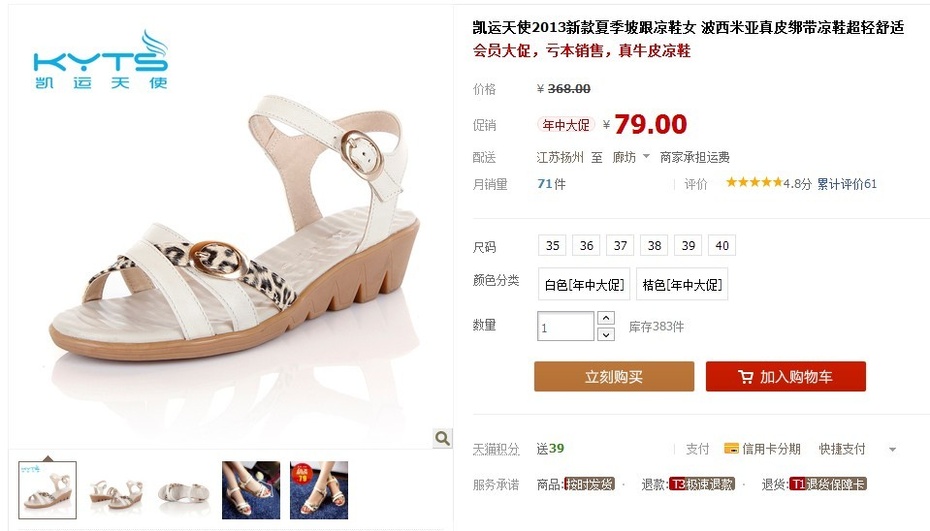Click the T3 fast refund badge

(702, 484)
